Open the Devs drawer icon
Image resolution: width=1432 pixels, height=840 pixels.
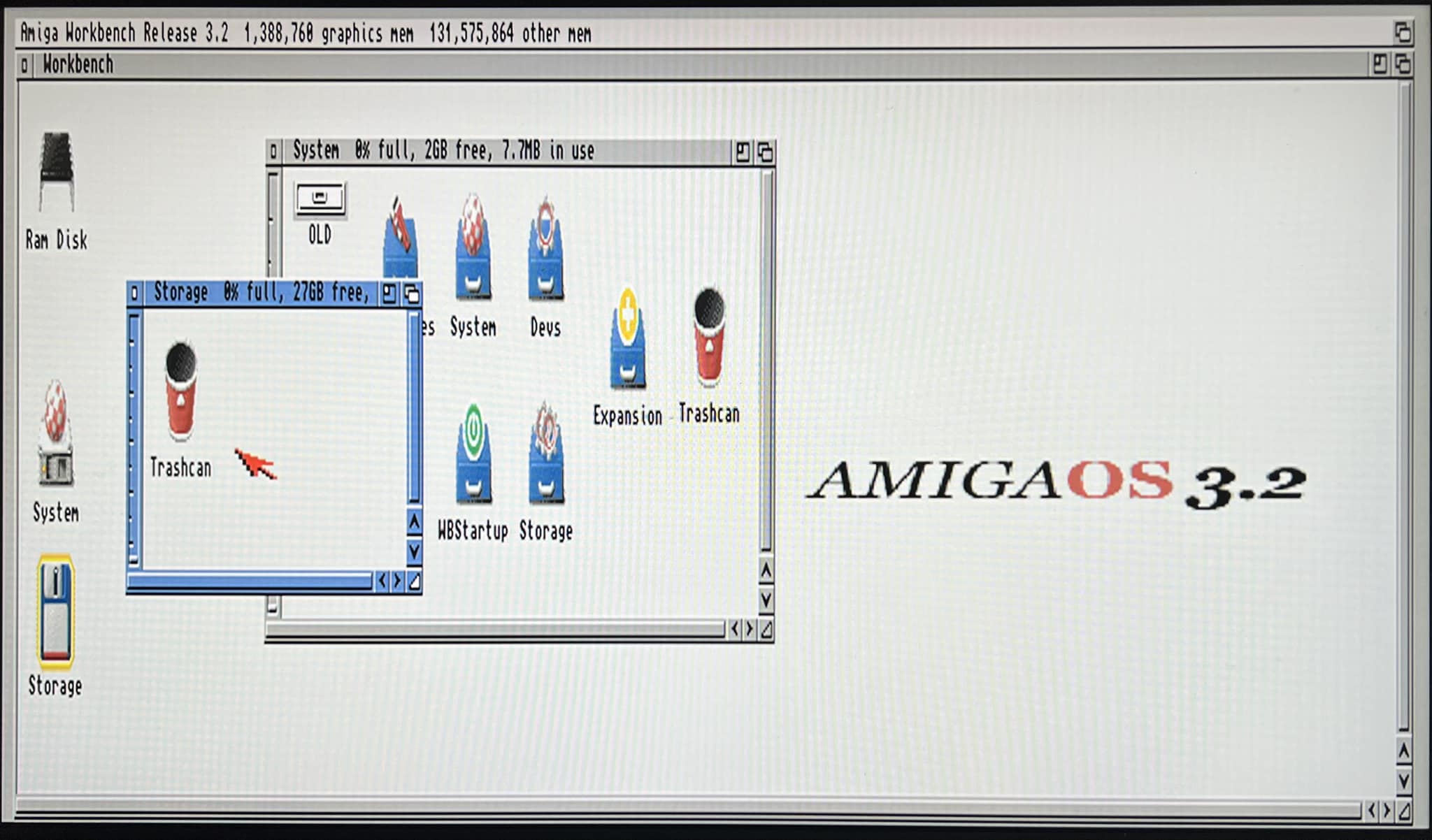coord(546,248)
